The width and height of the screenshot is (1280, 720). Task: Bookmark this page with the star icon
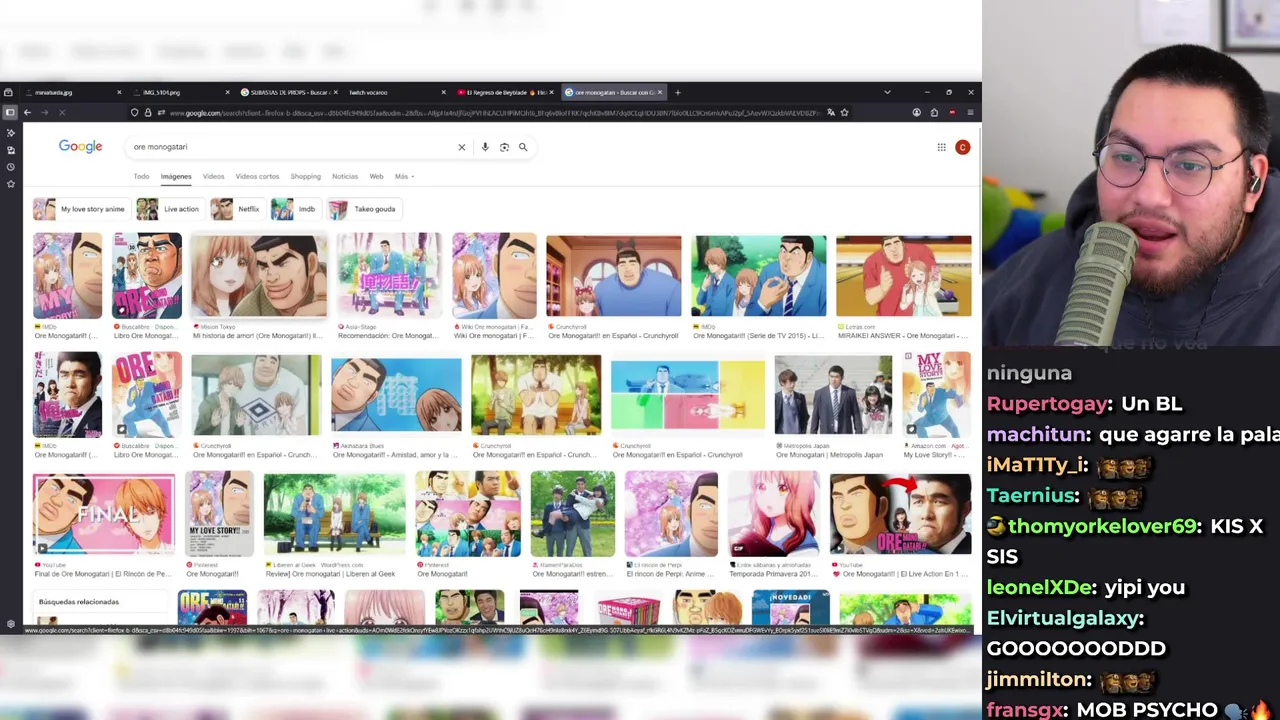[844, 112]
